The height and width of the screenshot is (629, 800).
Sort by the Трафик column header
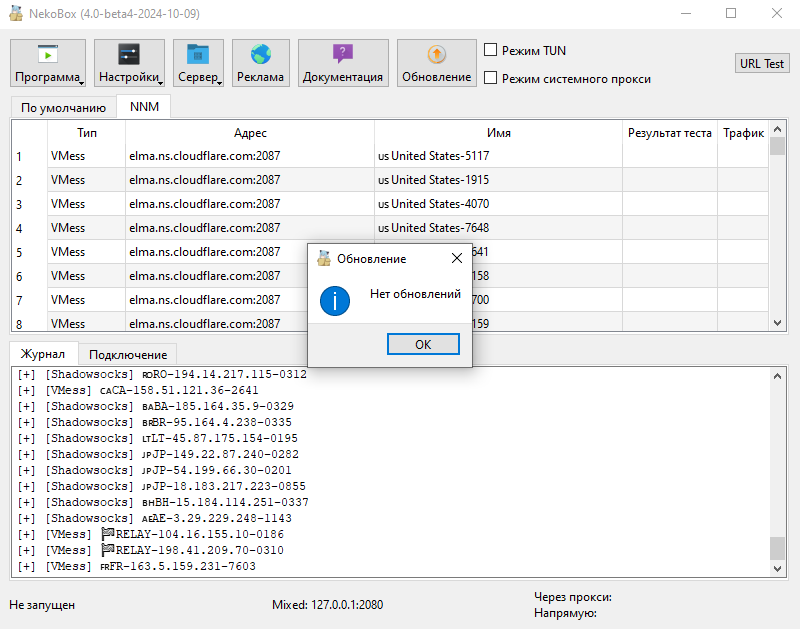743,133
